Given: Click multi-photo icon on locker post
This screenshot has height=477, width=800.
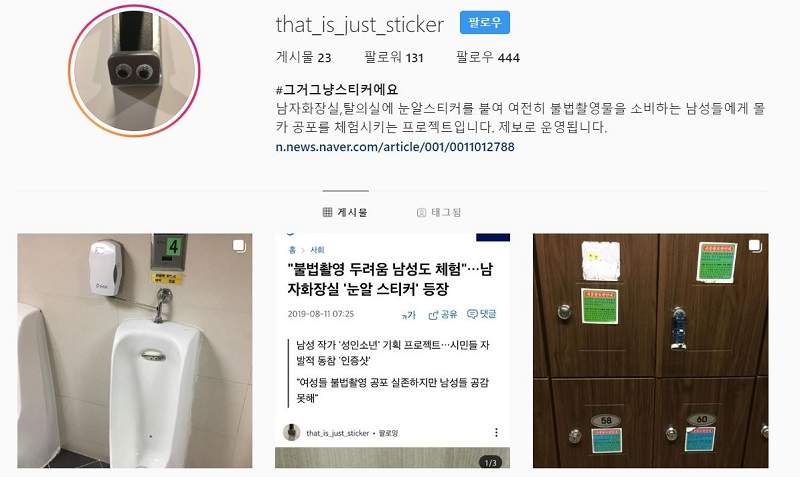Looking at the screenshot, I should coord(755,246).
